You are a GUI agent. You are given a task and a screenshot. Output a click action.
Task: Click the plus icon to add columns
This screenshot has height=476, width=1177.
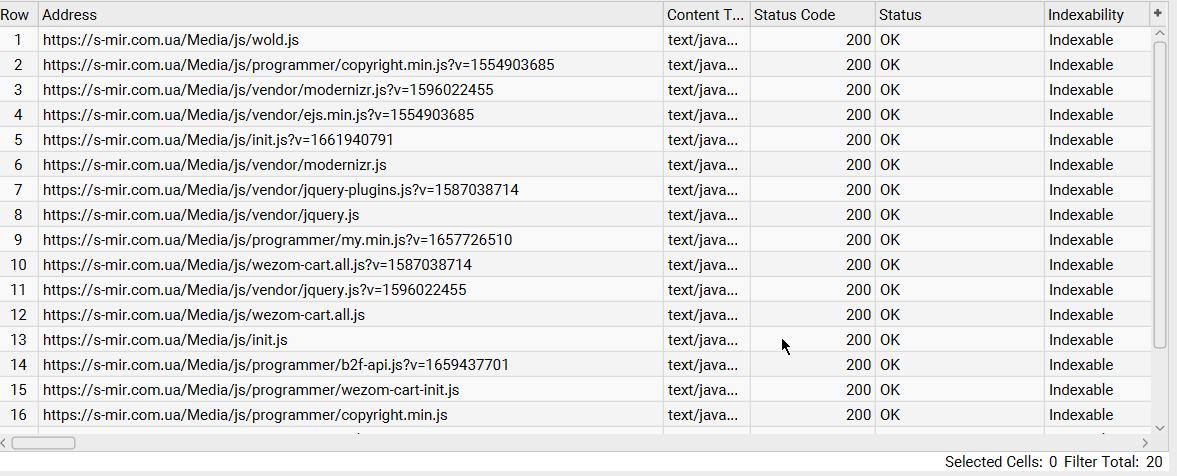click(1159, 14)
